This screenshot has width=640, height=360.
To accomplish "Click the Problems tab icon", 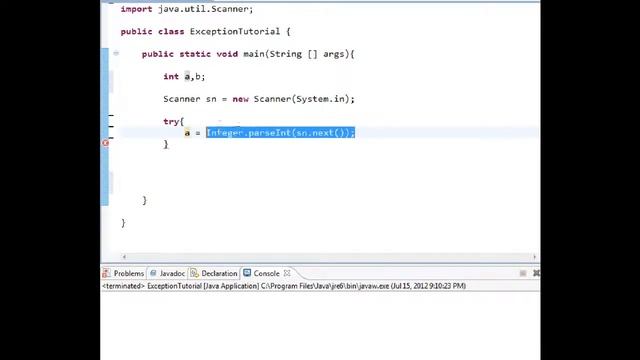I will (x=106, y=273).
